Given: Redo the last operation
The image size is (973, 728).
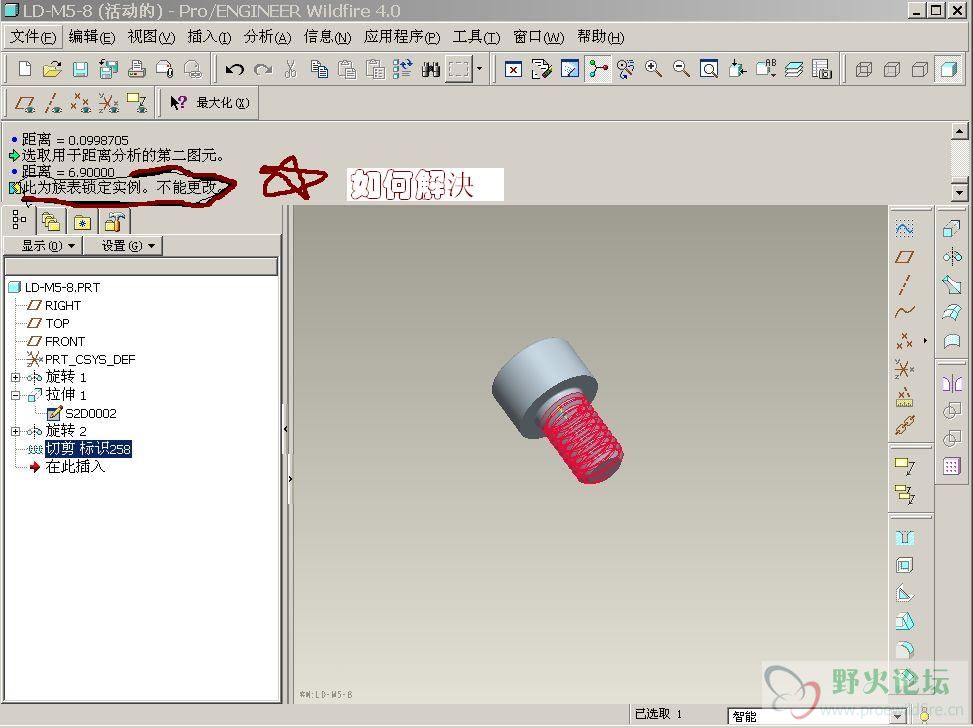Looking at the screenshot, I should pyautogui.click(x=263, y=69).
